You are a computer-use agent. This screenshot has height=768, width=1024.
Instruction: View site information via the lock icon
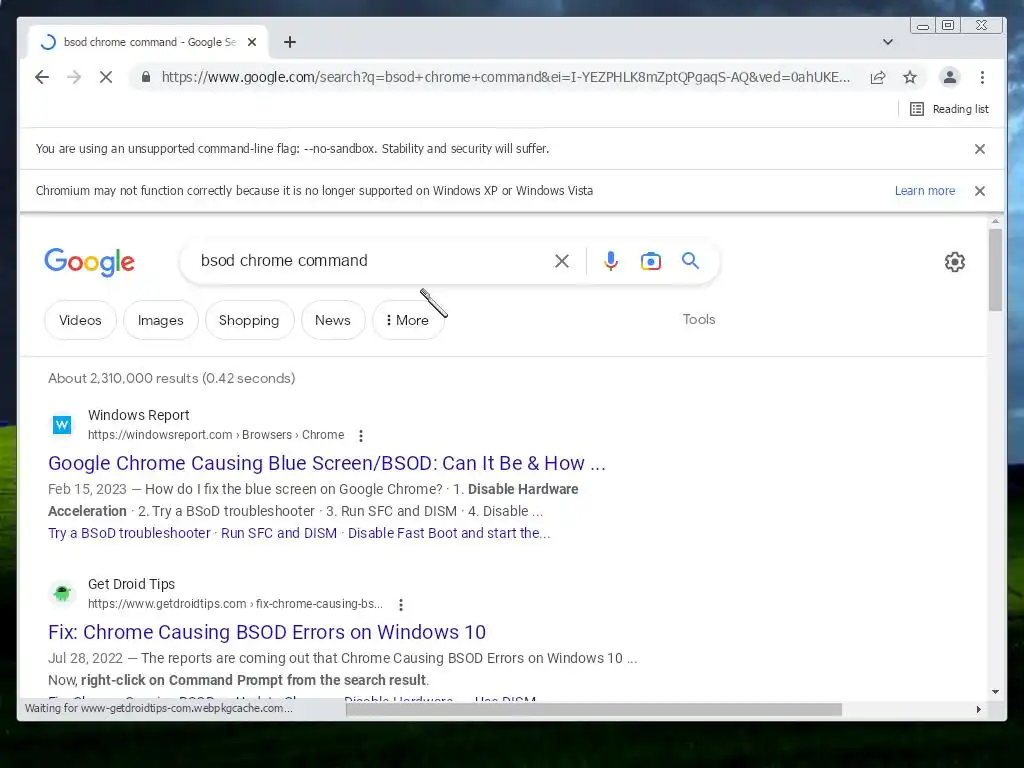(146, 77)
